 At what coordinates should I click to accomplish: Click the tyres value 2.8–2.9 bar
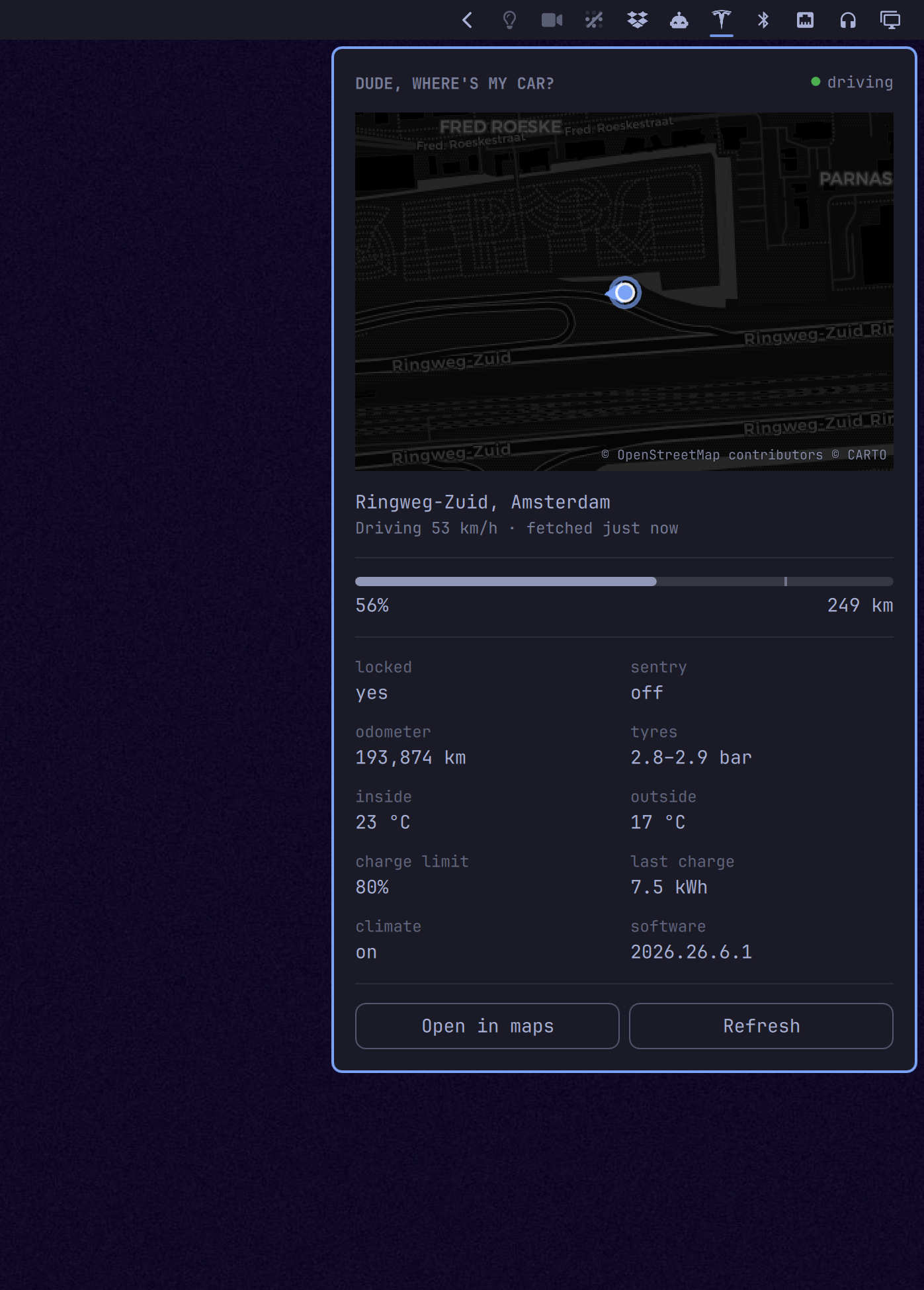pos(691,757)
